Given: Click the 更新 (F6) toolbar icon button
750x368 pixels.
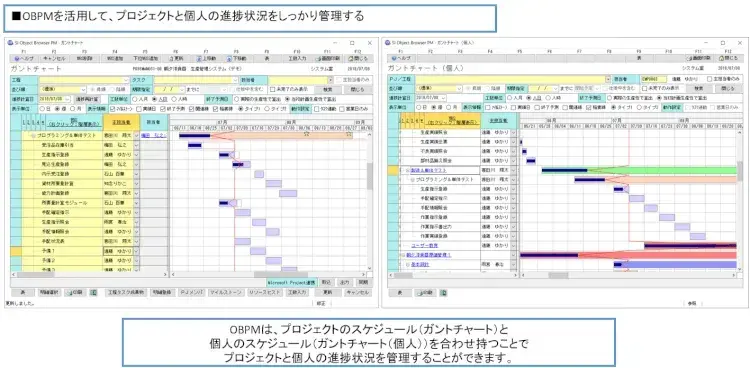Looking at the screenshot, I should (176, 58).
